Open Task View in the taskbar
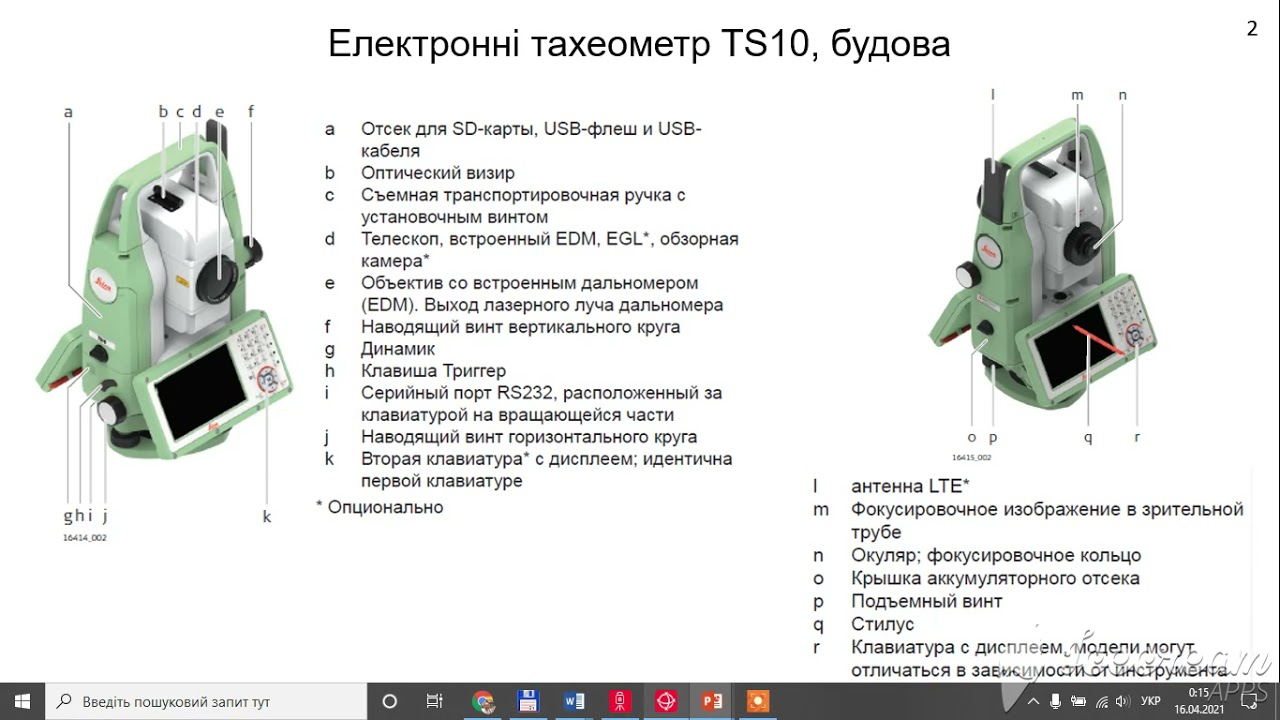This screenshot has width=1280, height=720. click(x=434, y=701)
